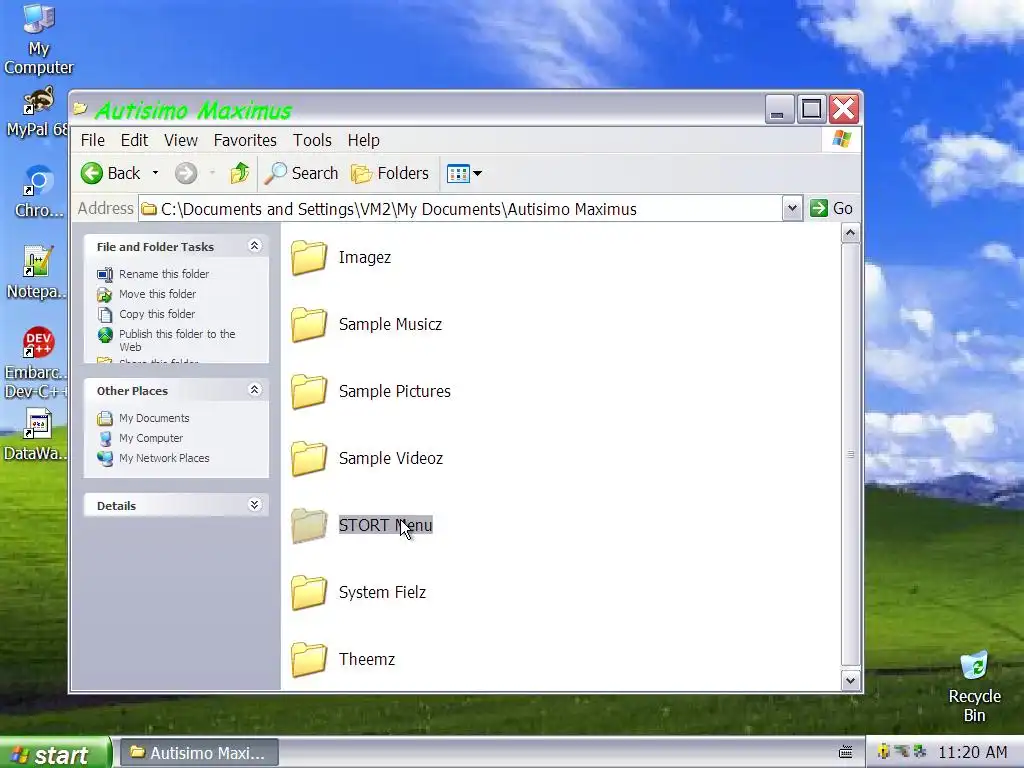The width and height of the screenshot is (1024, 768).
Task: Select the Imagez folder name
Action: click(364, 257)
